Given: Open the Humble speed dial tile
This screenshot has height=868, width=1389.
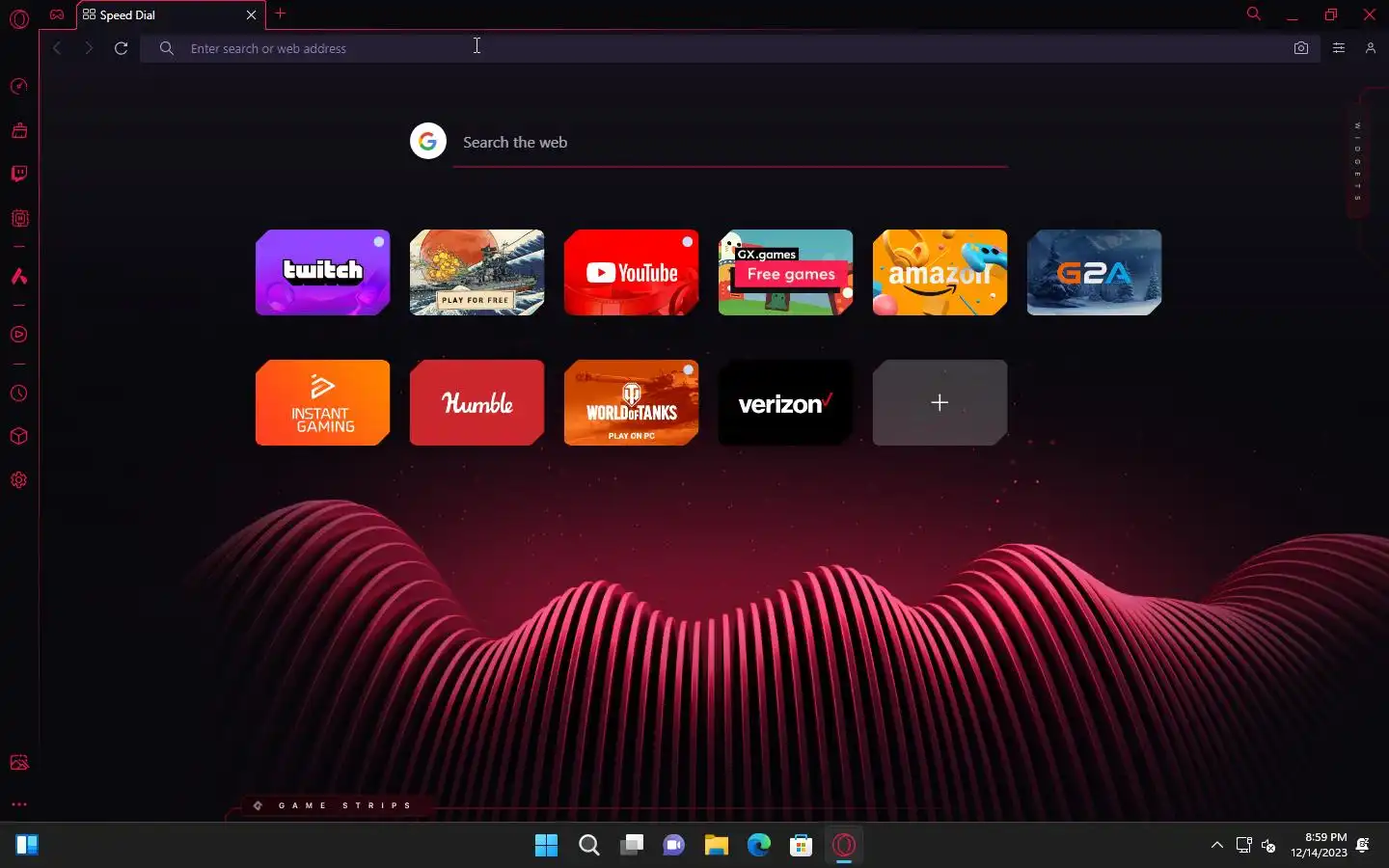Looking at the screenshot, I should point(477,402).
